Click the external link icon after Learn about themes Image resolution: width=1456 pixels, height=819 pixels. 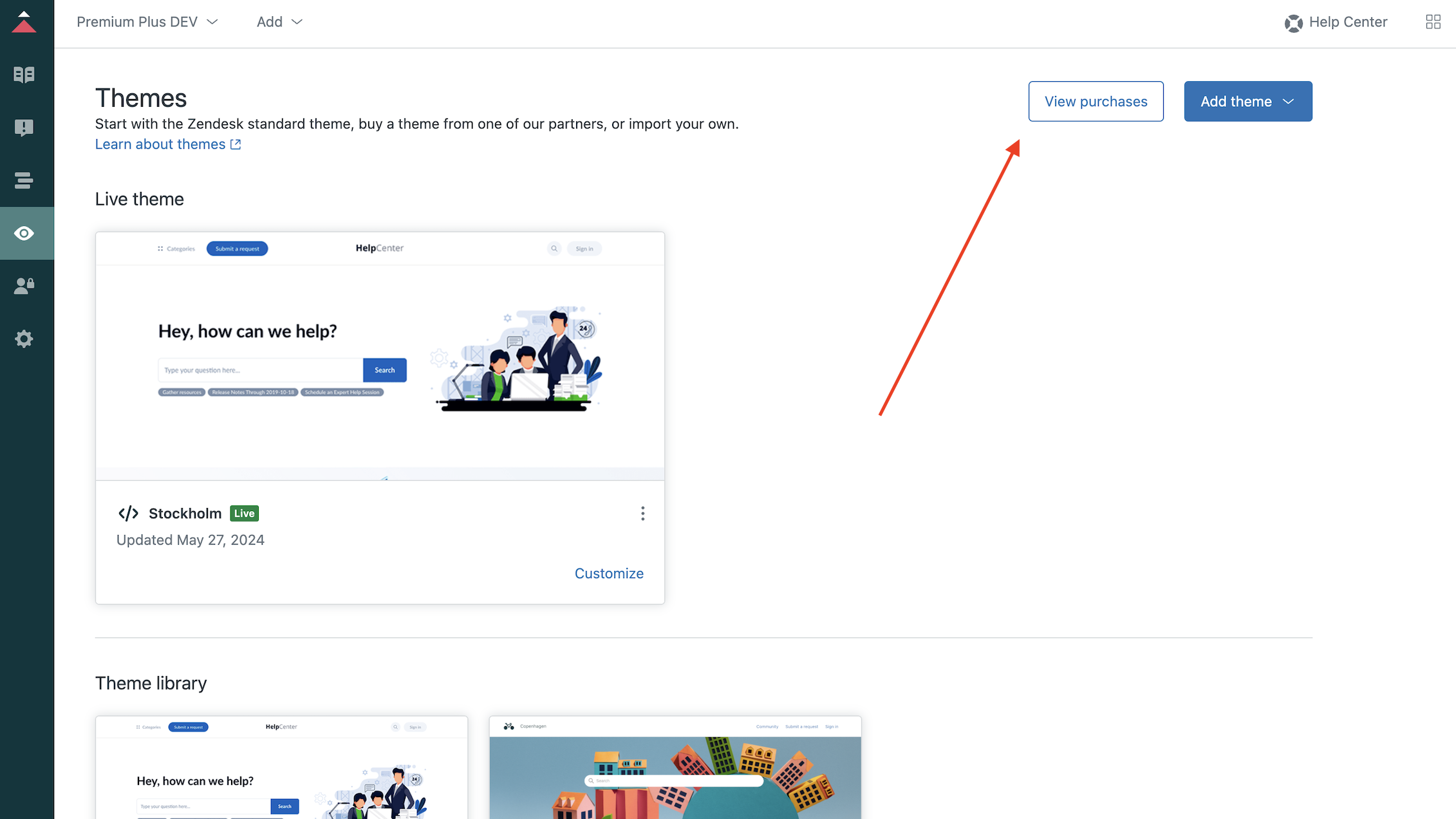236,144
